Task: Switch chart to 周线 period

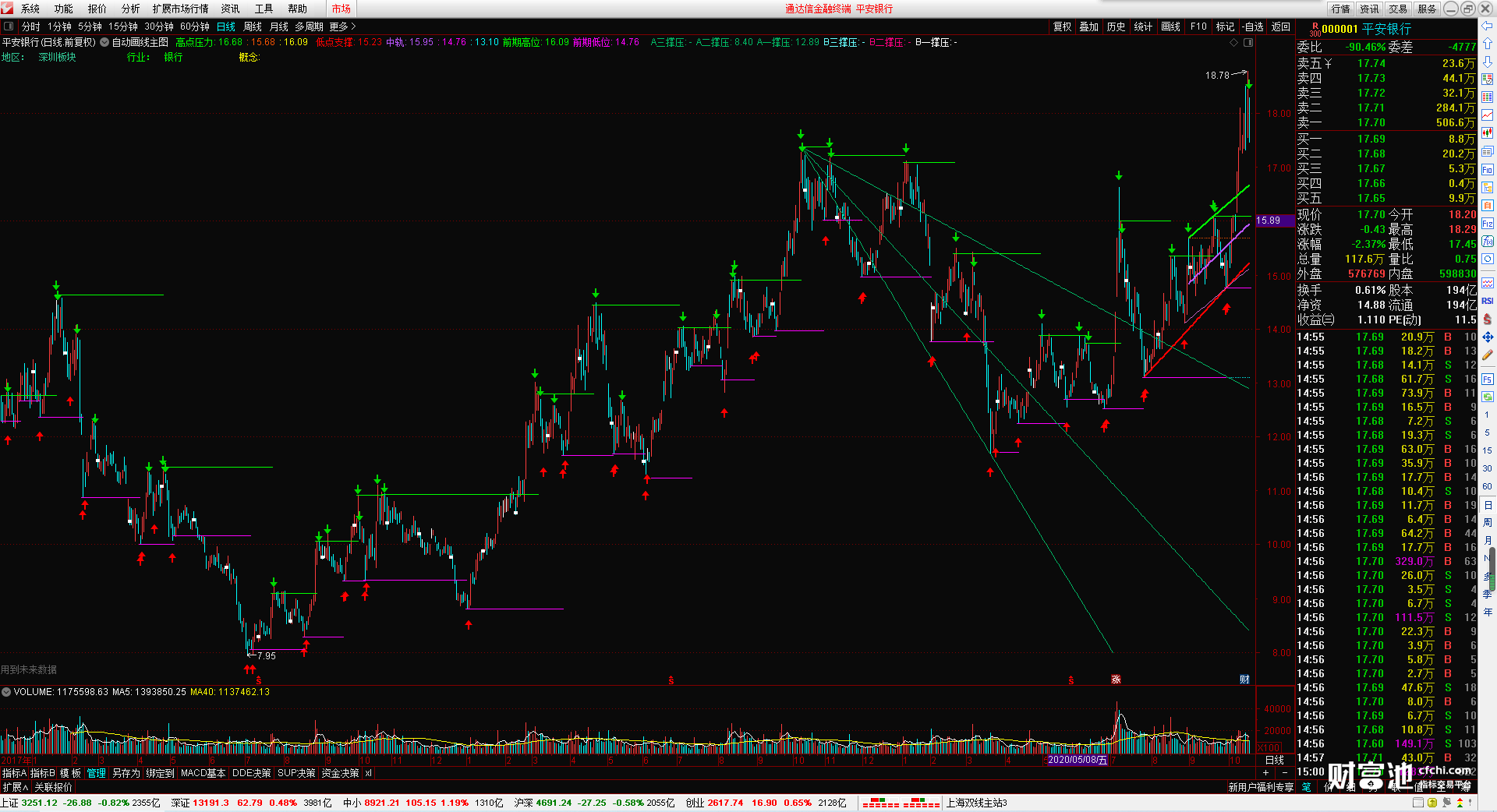Action: click(x=253, y=26)
